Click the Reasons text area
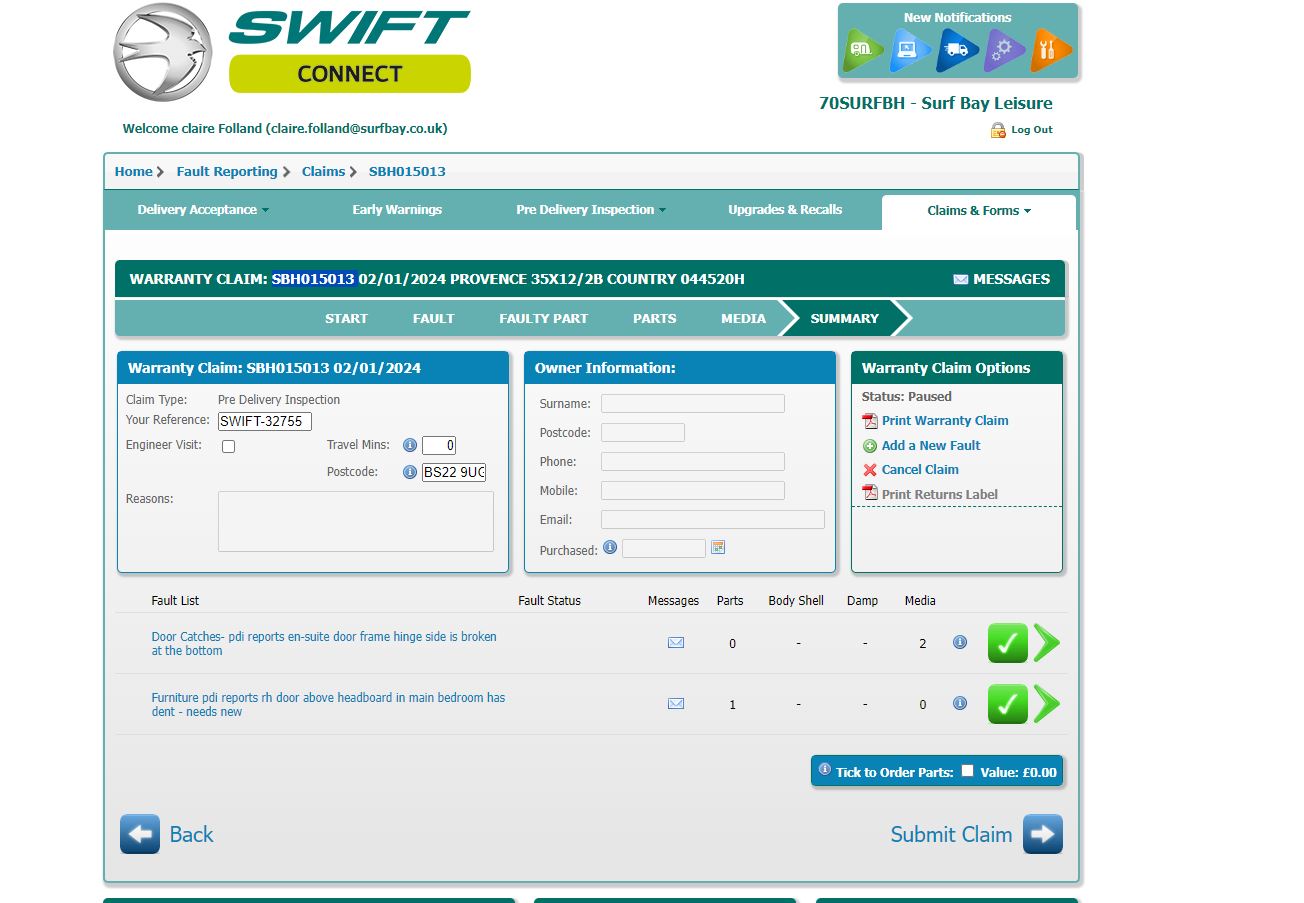This screenshot has height=903, width=1304. pos(356,521)
